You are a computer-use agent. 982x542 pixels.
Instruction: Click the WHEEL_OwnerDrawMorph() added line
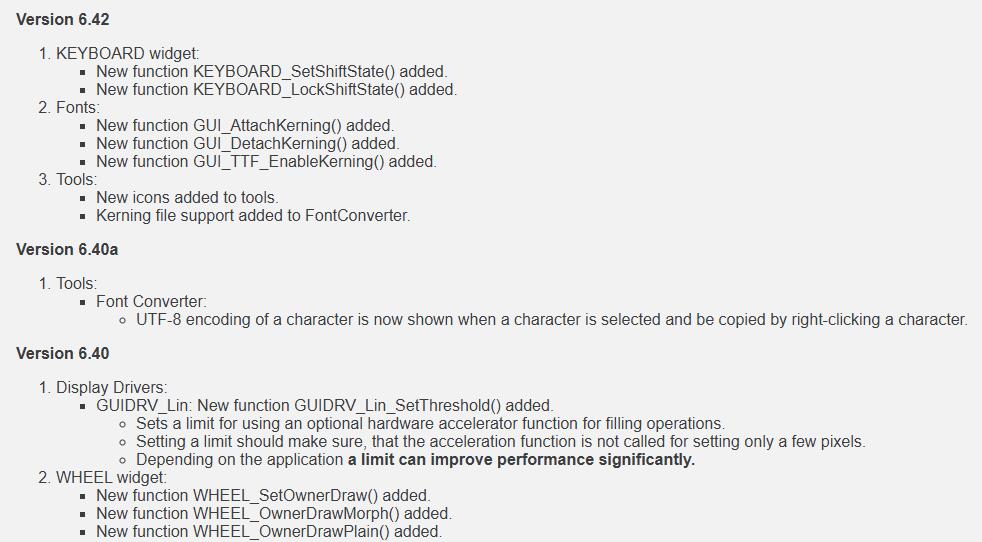click(x=274, y=514)
